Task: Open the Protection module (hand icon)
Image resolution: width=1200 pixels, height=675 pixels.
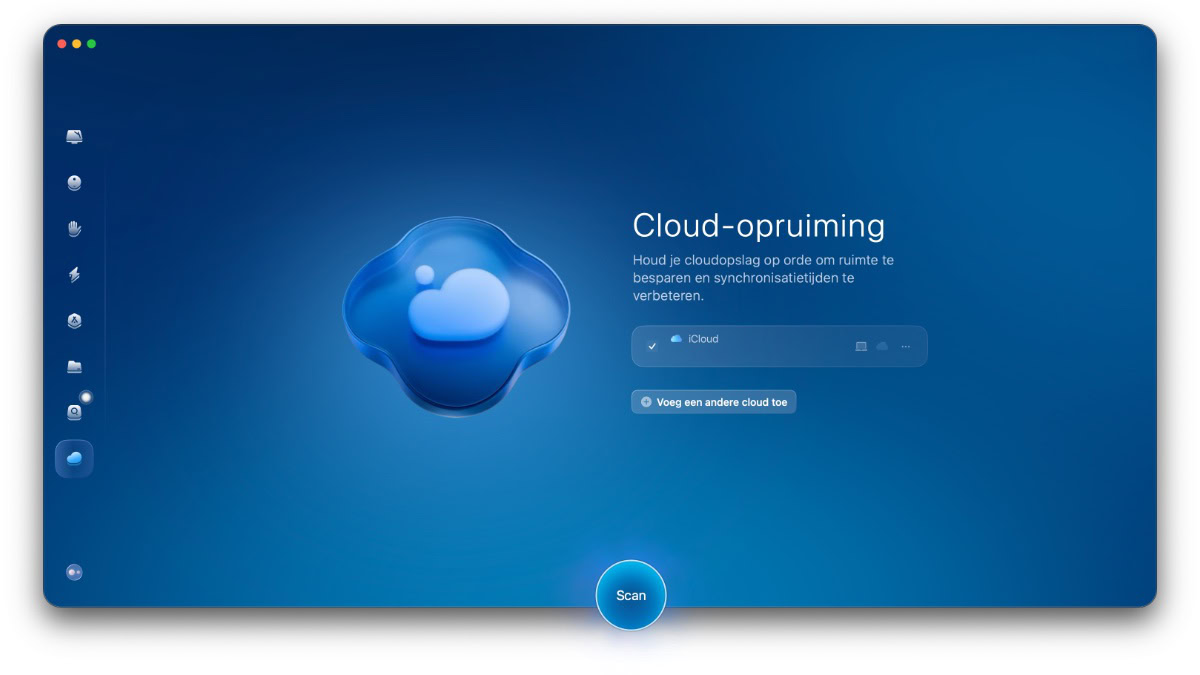Action: (x=74, y=228)
